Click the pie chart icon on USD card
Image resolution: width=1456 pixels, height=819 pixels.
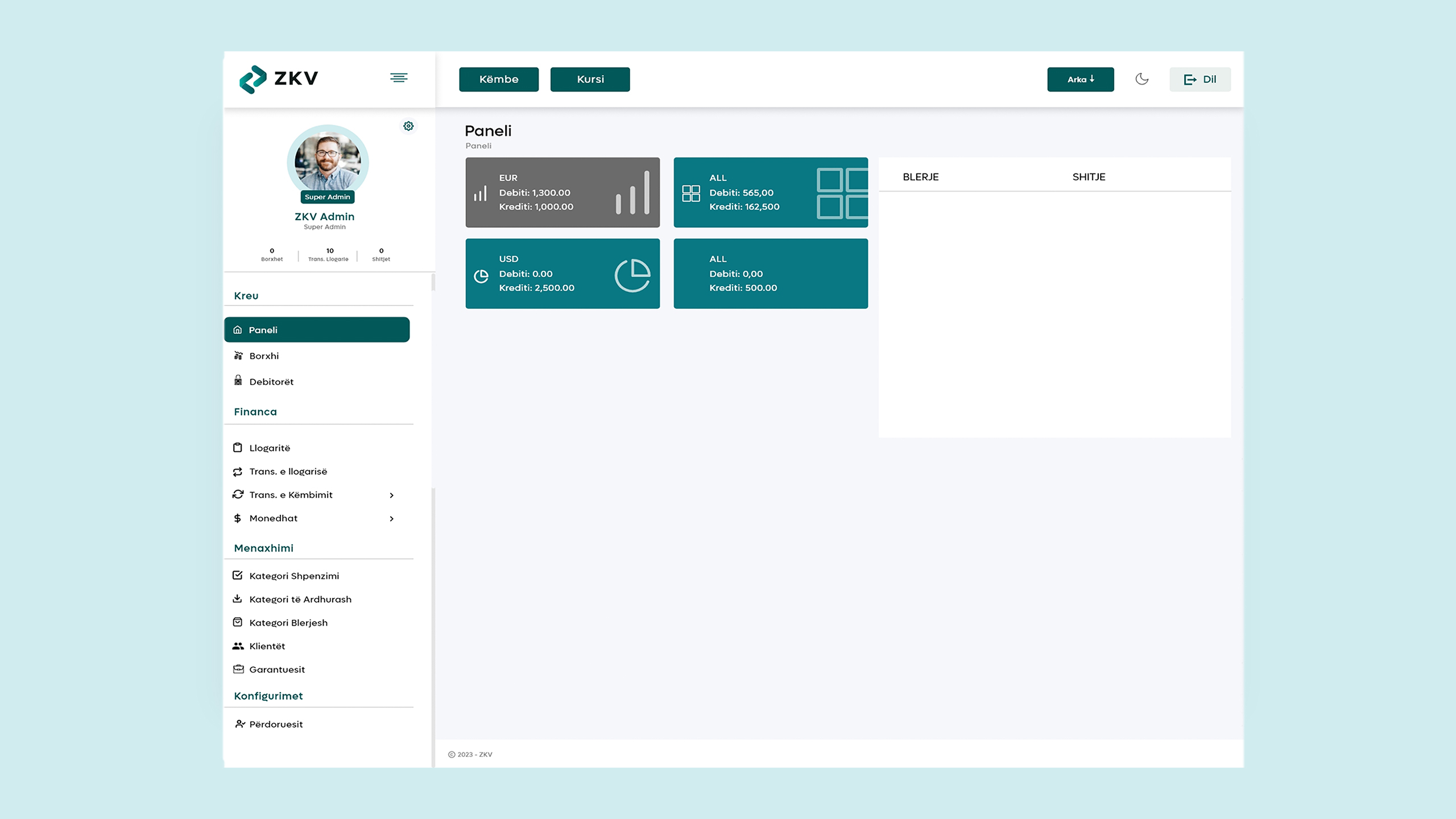(481, 276)
